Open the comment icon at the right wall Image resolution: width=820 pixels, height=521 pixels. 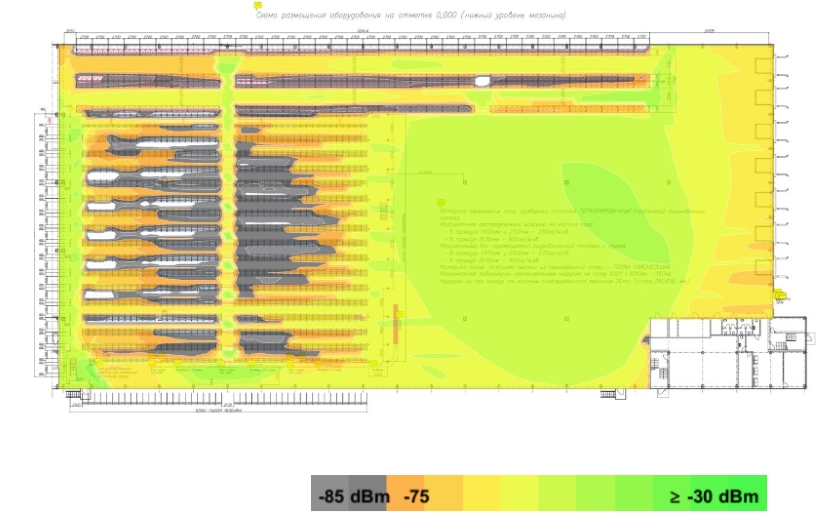coord(777,293)
